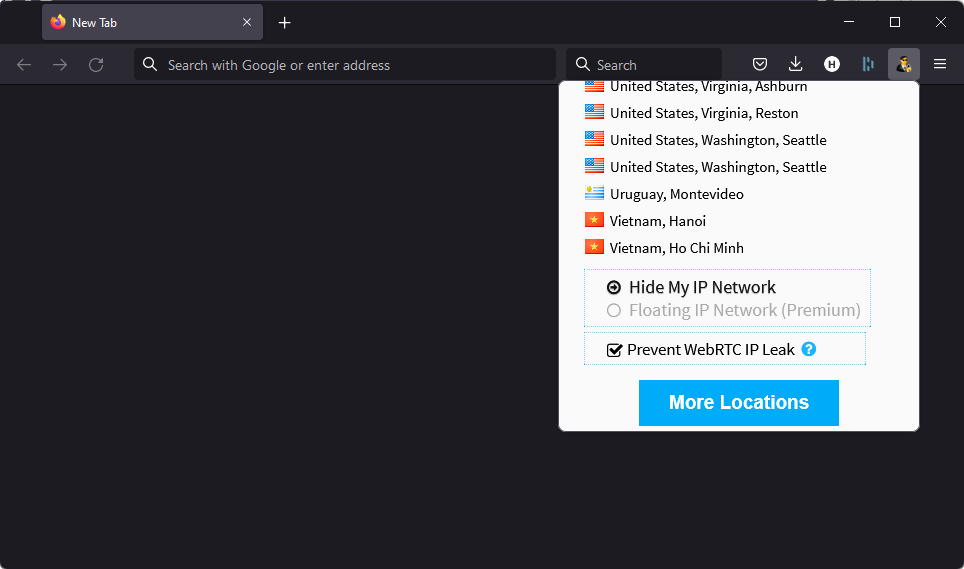This screenshot has height=569, width=964.
Task: Select Hide My IP Network radio
Action: pyautogui.click(x=614, y=287)
